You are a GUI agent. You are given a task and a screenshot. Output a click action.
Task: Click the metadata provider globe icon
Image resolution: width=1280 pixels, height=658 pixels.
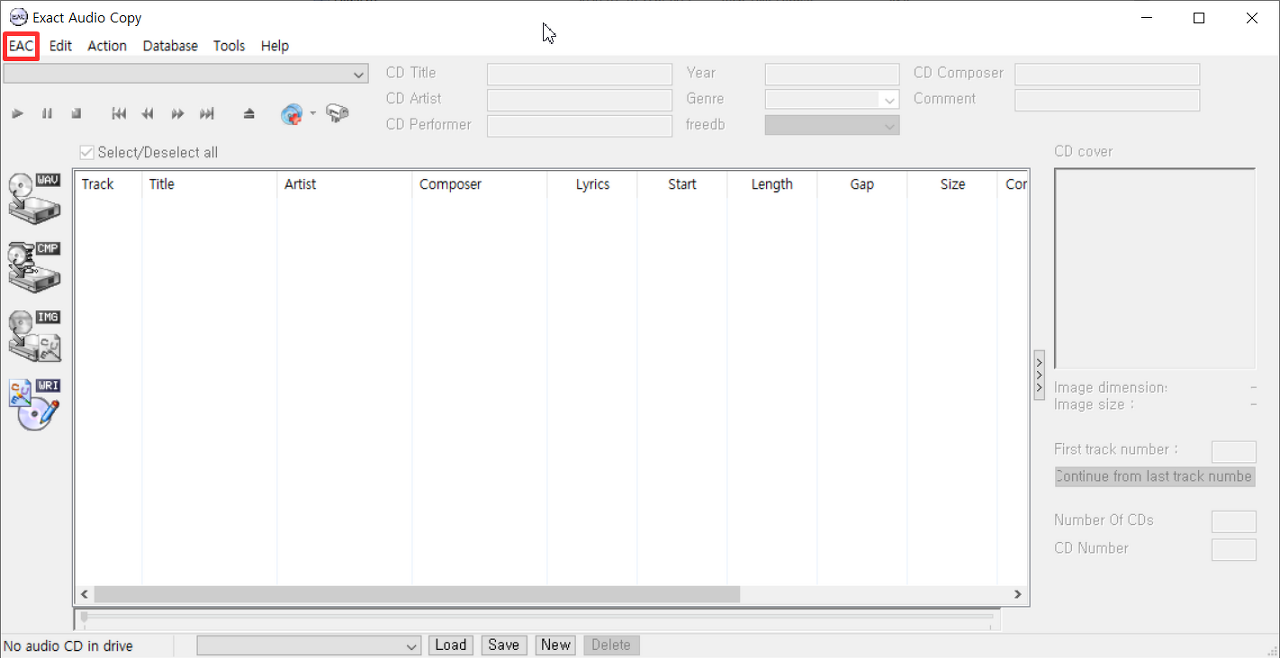pyautogui.click(x=291, y=114)
